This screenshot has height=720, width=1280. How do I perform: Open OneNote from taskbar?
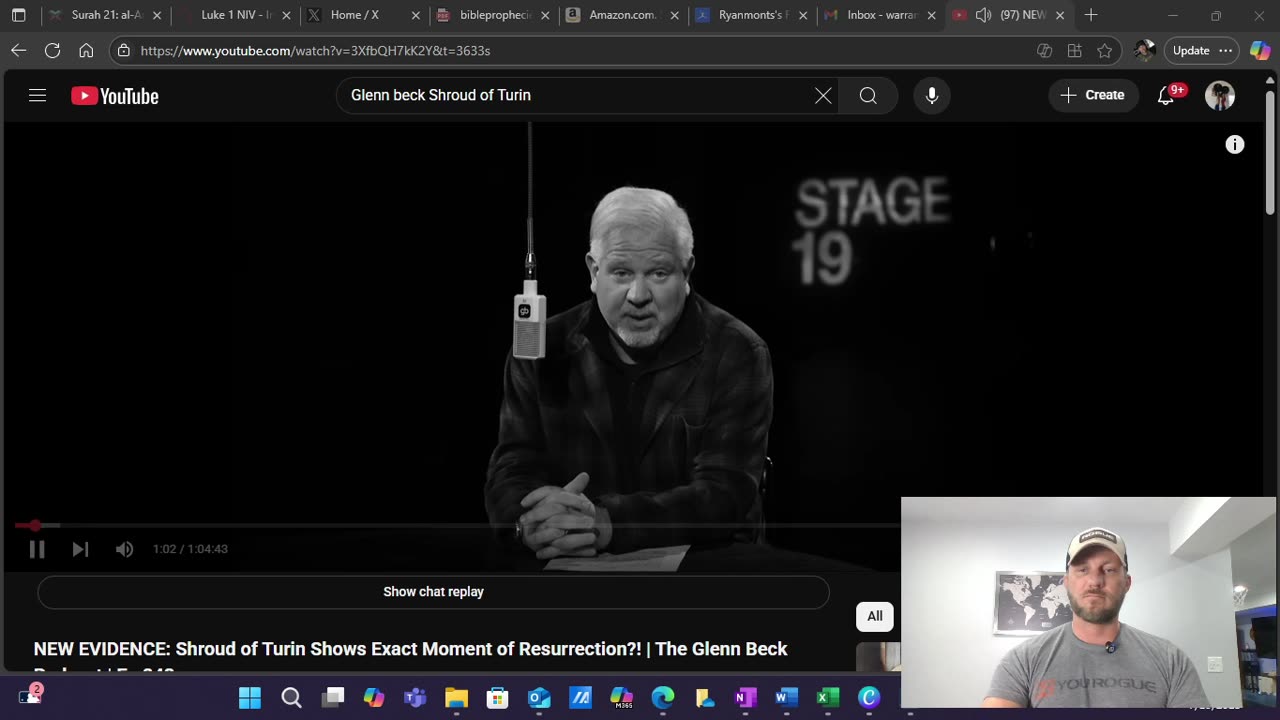click(x=745, y=698)
